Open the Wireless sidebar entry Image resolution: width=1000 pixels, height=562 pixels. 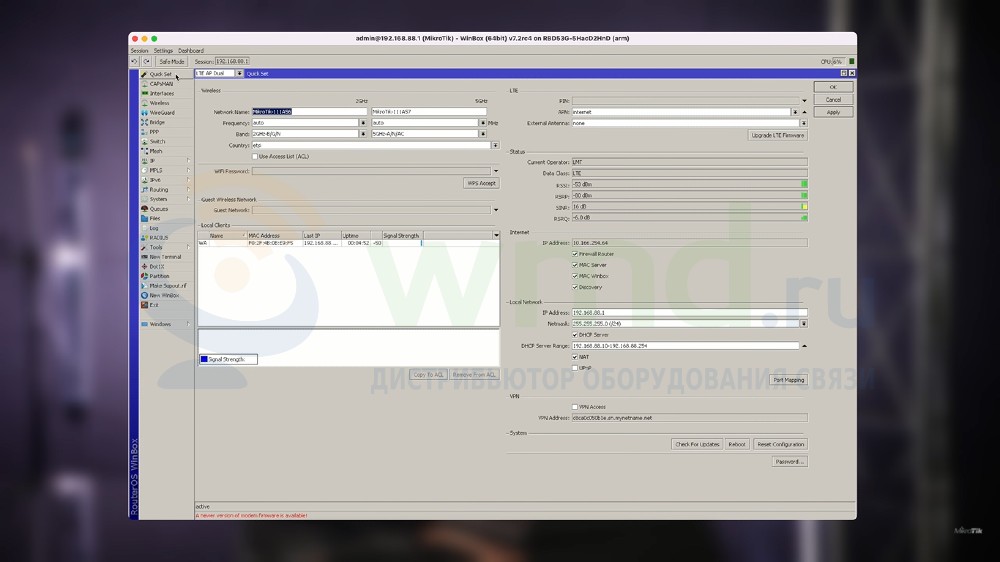[x=159, y=103]
